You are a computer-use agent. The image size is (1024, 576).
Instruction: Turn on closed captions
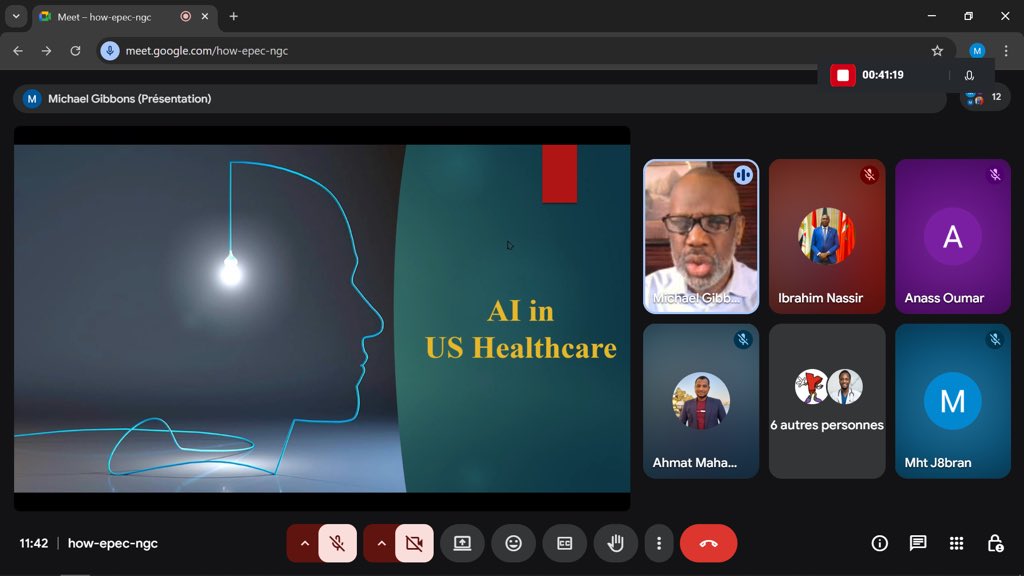click(x=564, y=543)
